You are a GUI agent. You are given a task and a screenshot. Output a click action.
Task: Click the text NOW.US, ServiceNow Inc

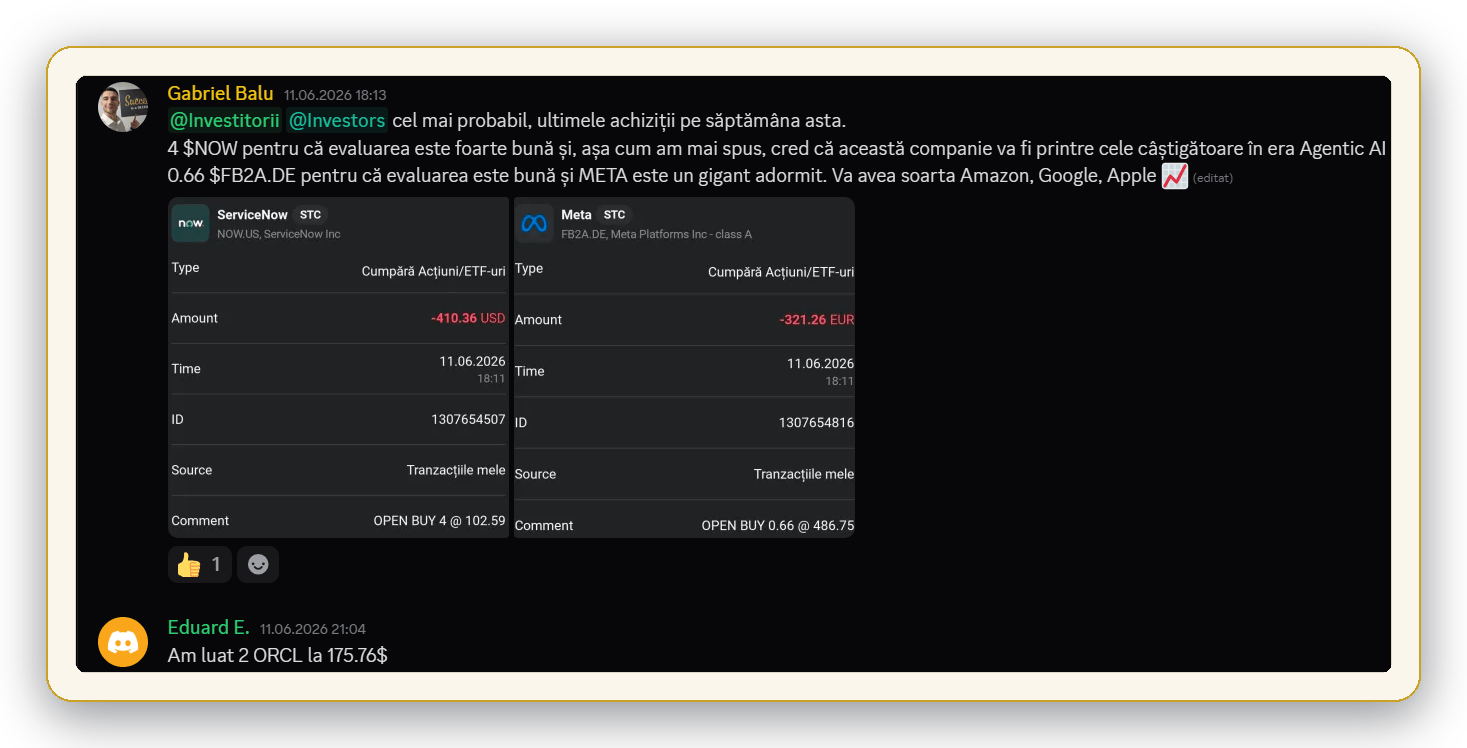tap(279, 234)
